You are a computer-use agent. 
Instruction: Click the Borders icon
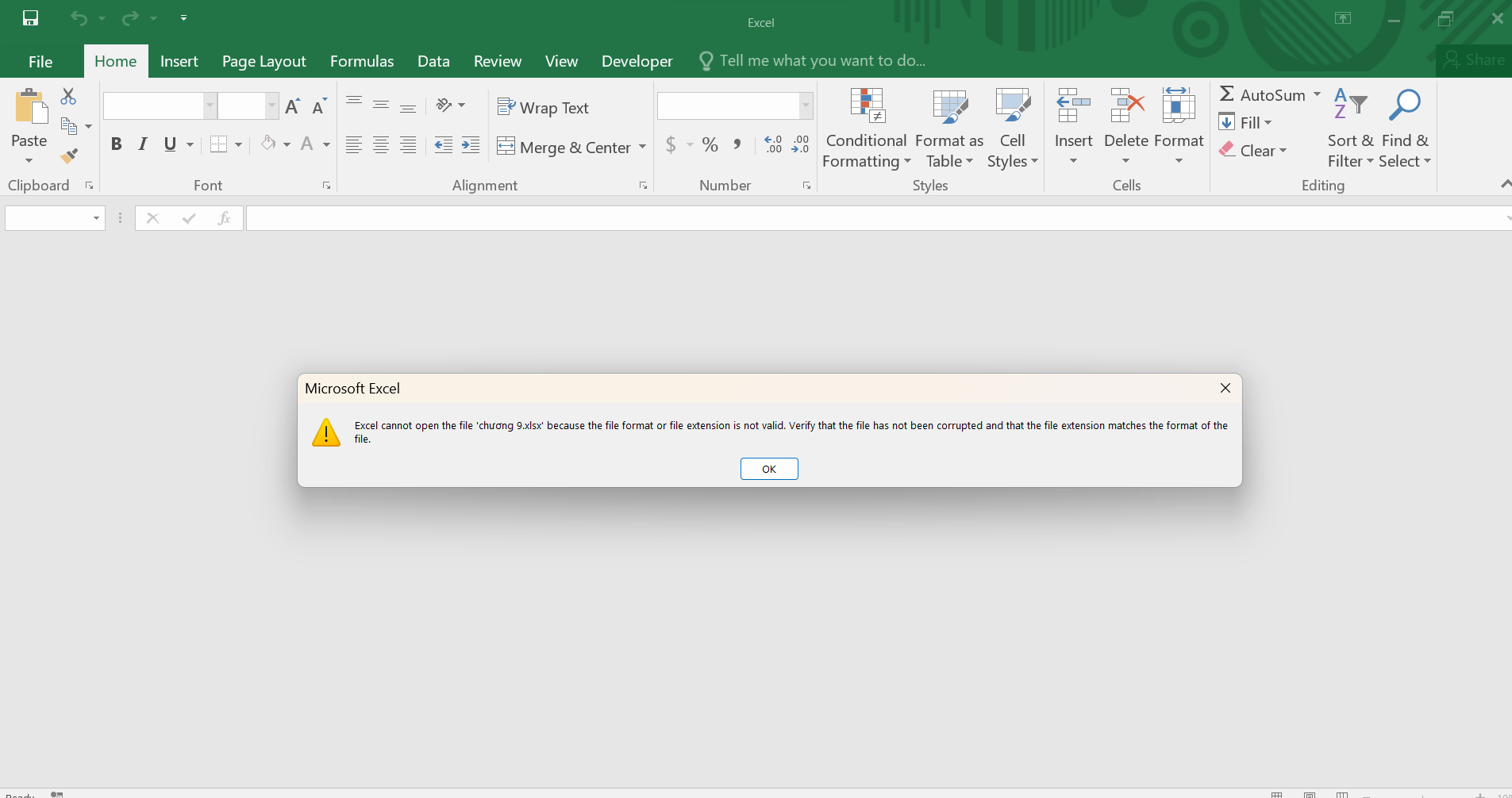tap(219, 144)
